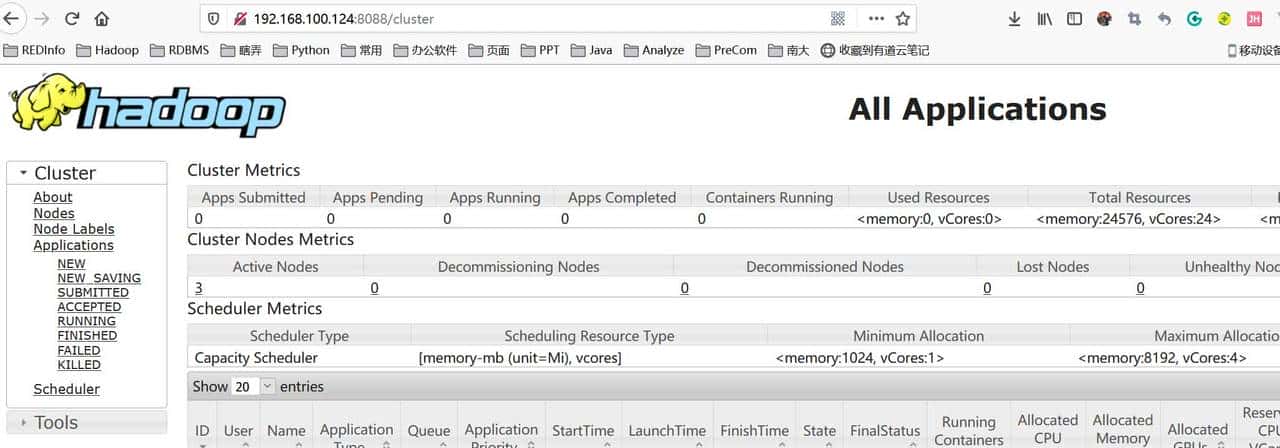Click the Active Nodes count 3 link

point(199,288)
